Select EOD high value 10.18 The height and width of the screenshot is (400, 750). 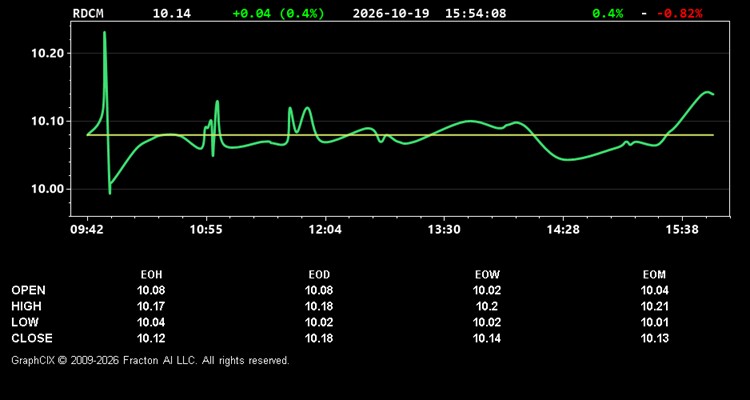(x=319, y=306)
